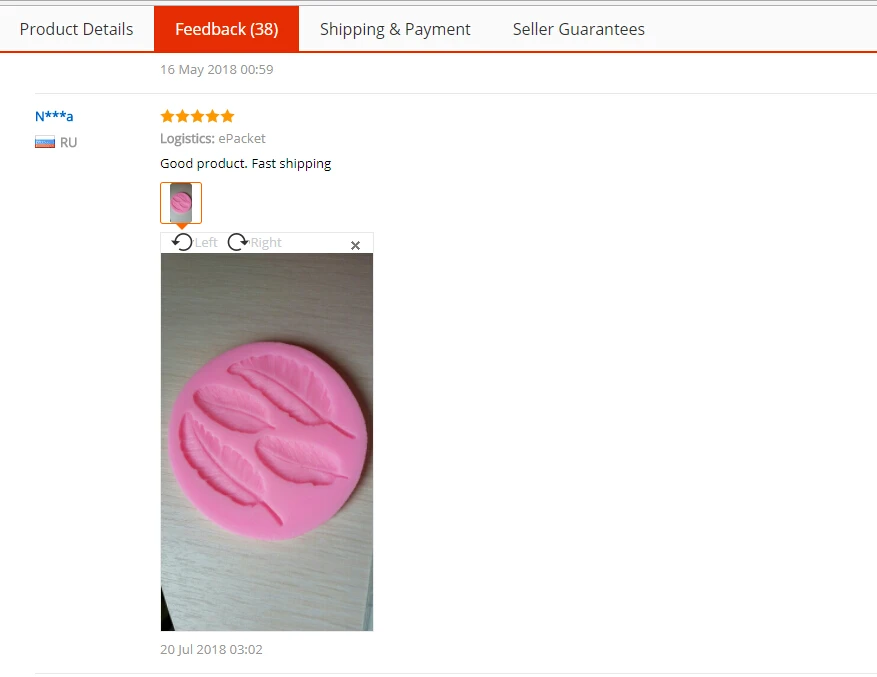Click the rotate right arrow icon
The width and height of the screenshot is (877, 677).
[238, 242]
